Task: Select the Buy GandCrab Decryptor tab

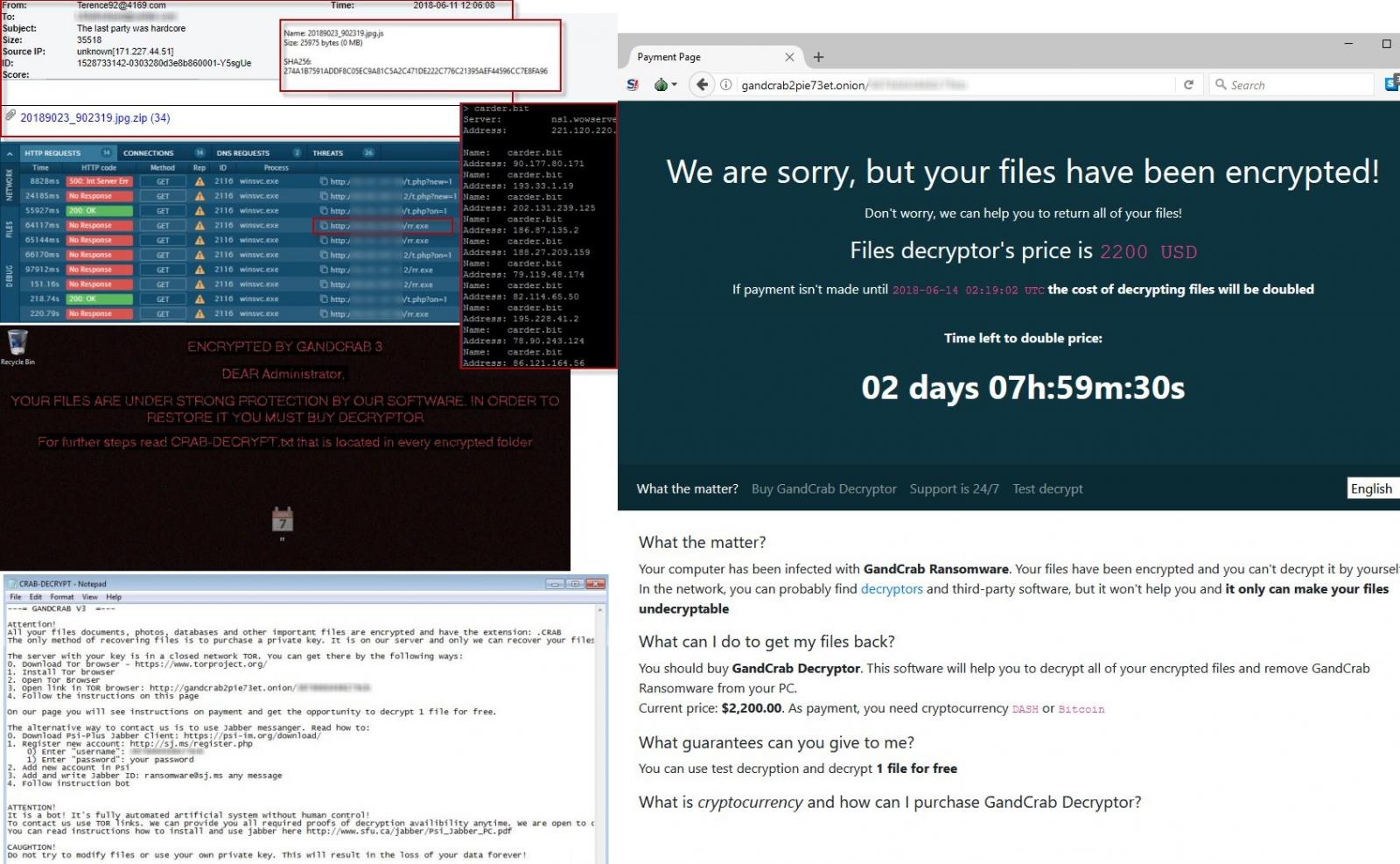Action: click(x=823, y=488)
